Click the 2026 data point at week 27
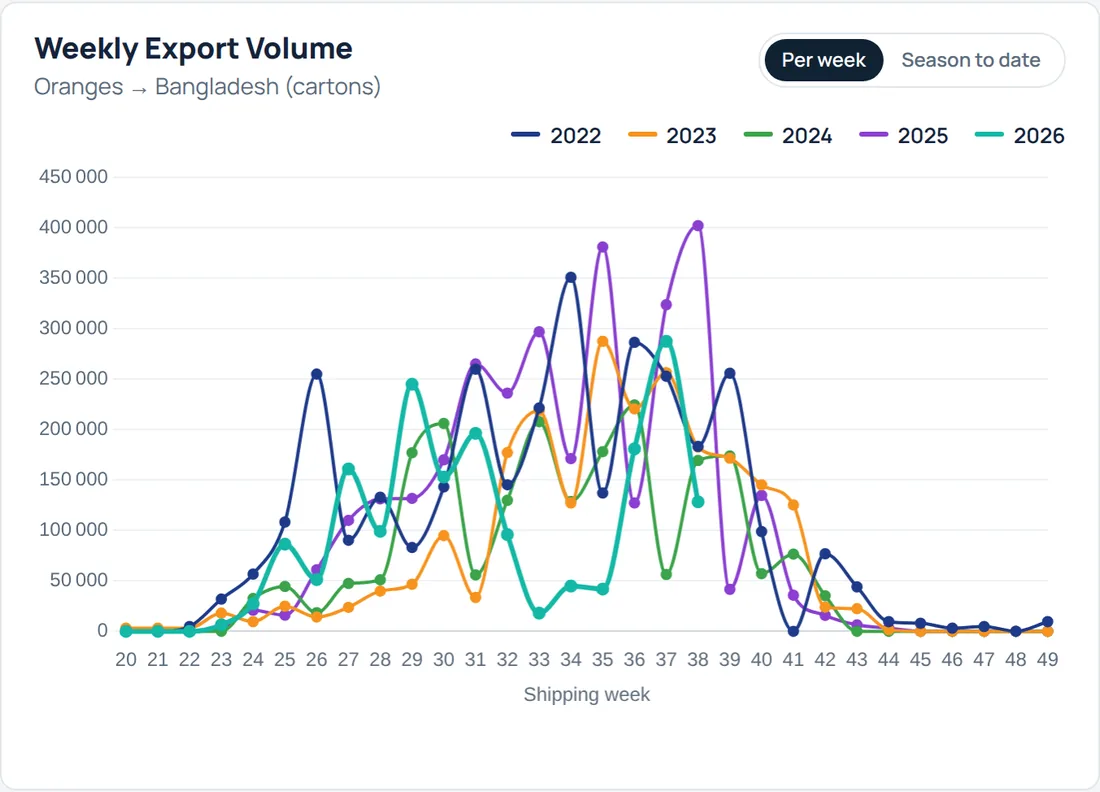The image size is (1100, 792). pos(349,469)
